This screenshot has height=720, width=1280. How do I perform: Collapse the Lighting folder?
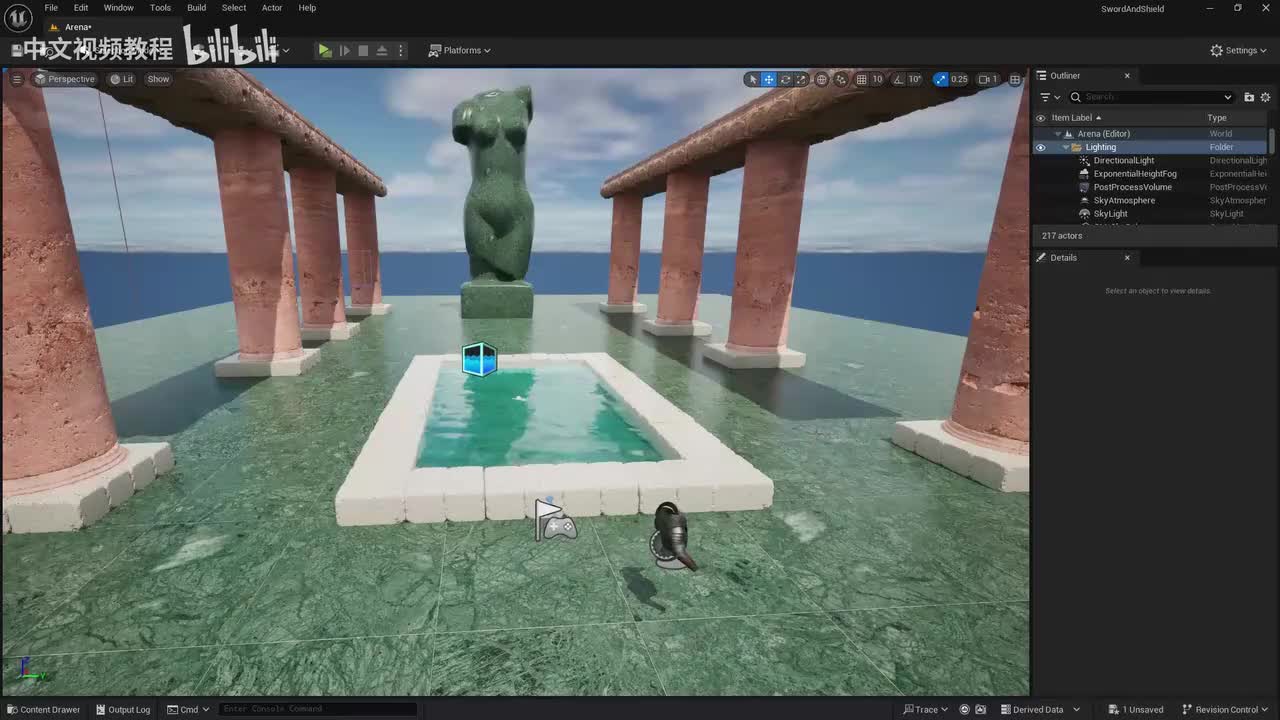coord(1066,147)
